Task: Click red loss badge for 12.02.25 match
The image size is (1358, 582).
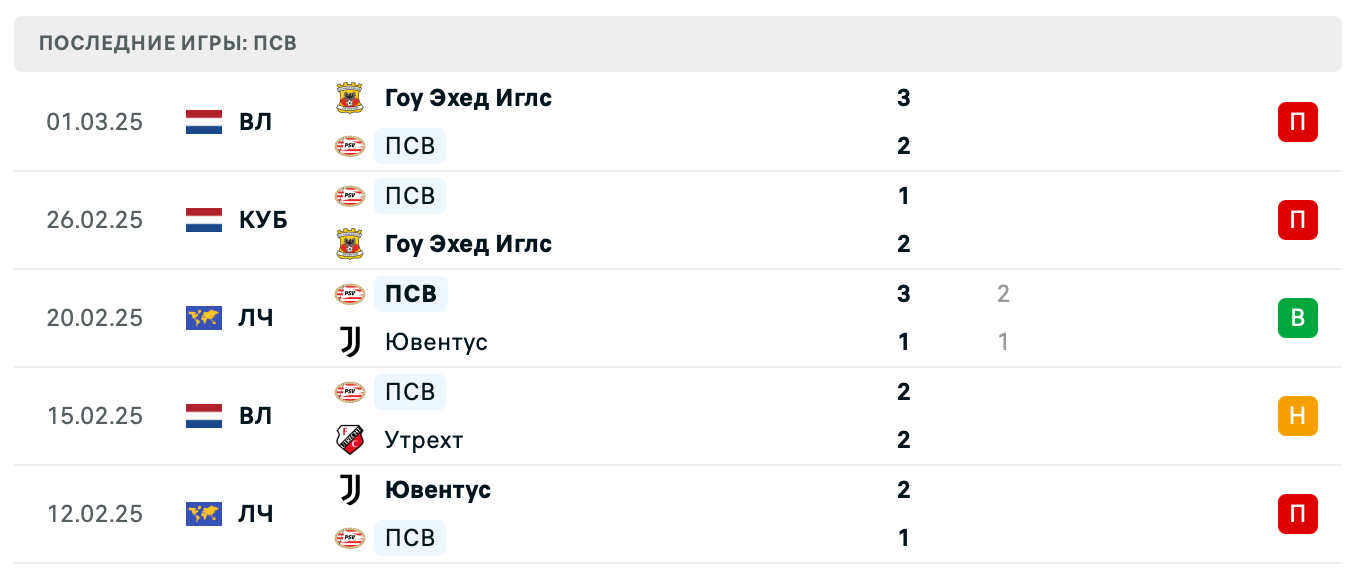Action: (x=1297, y=514)
